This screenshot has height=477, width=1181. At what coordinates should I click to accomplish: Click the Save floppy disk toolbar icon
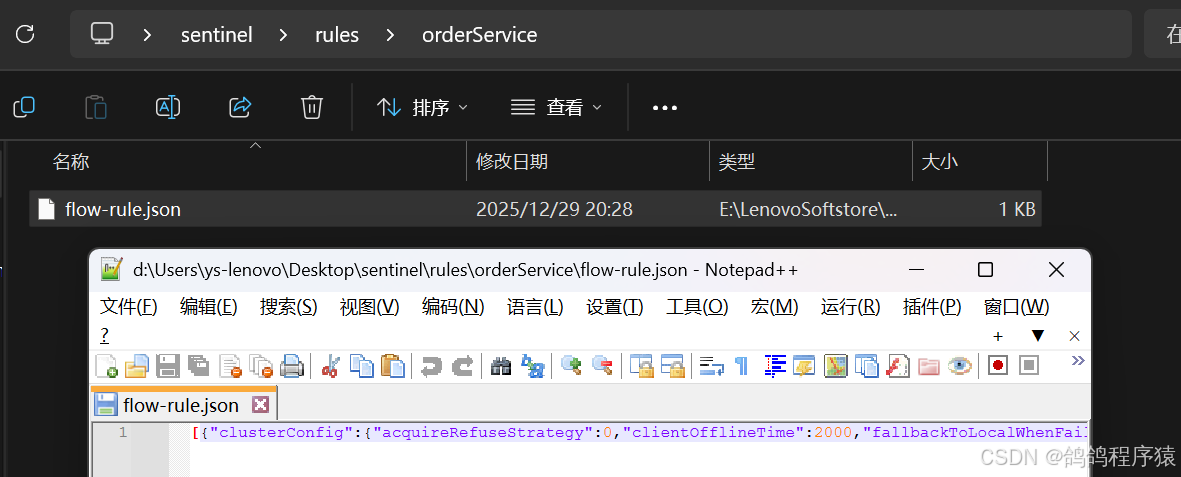pos(167,366)
